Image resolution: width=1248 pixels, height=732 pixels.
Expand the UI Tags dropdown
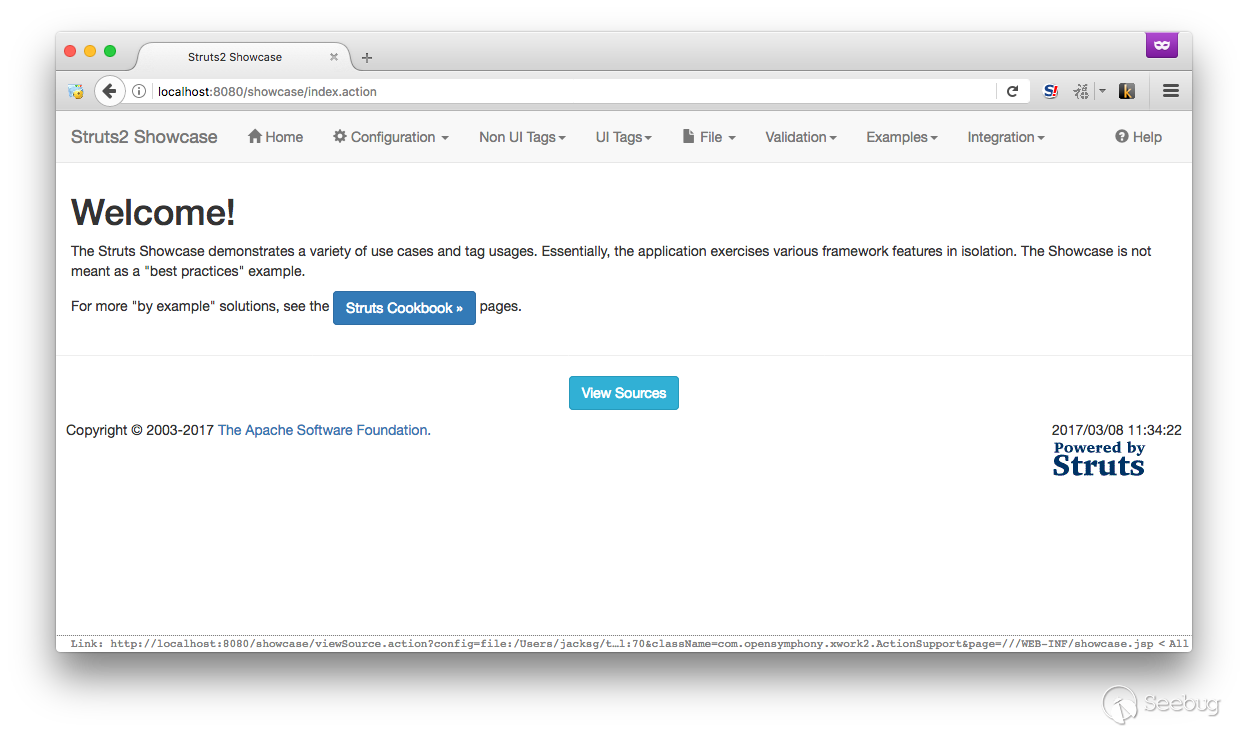(x=624, y=137)
